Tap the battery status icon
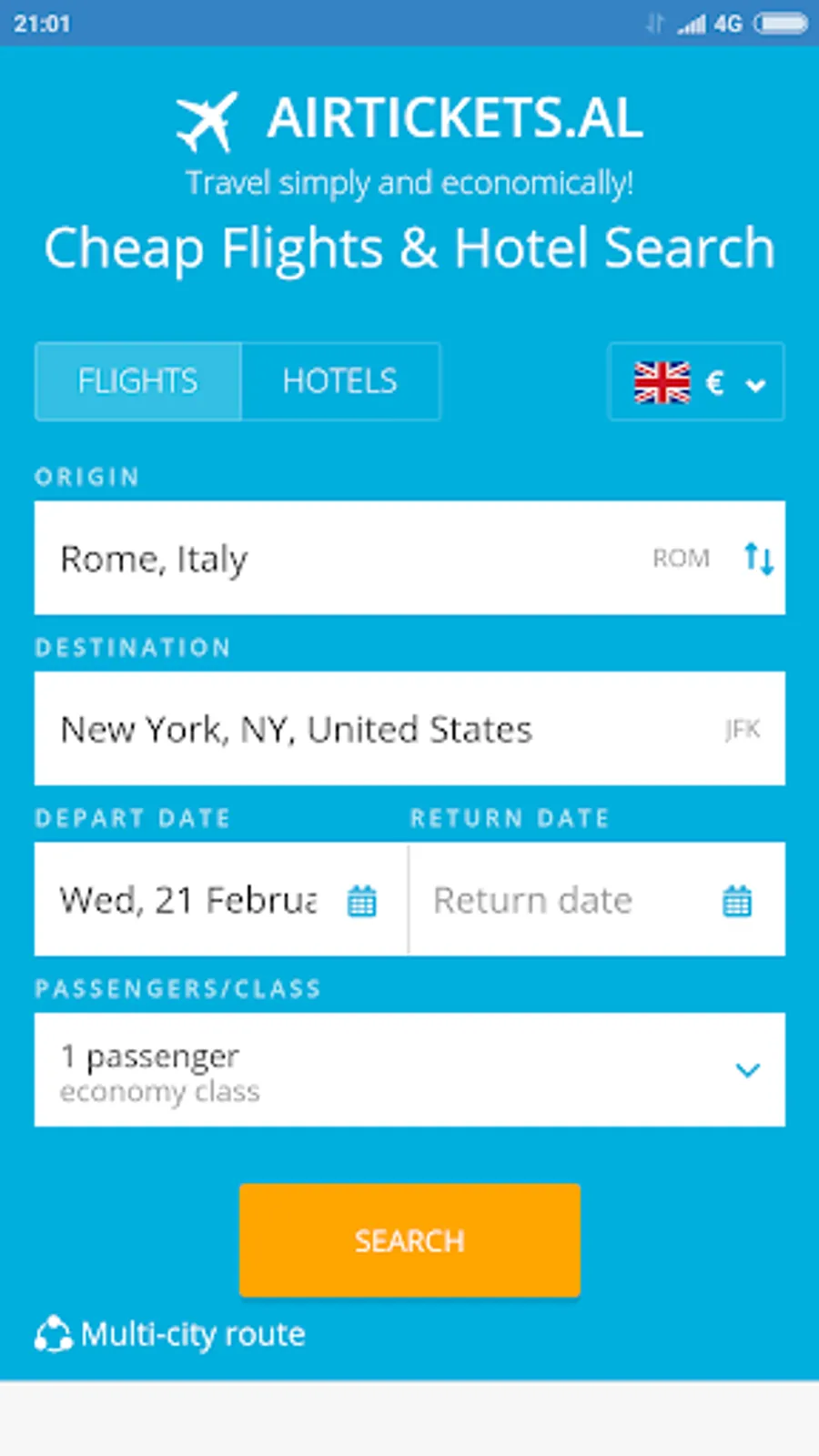The width and height of the screenshot is (819, 1456). pyautogui.click(x=780, y=24)
